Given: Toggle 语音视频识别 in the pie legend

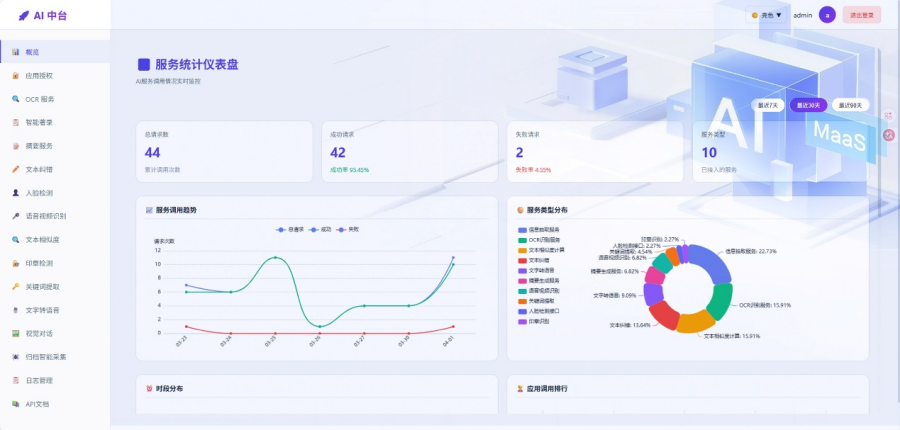Looking at the screenshot, I should (540, 290).
